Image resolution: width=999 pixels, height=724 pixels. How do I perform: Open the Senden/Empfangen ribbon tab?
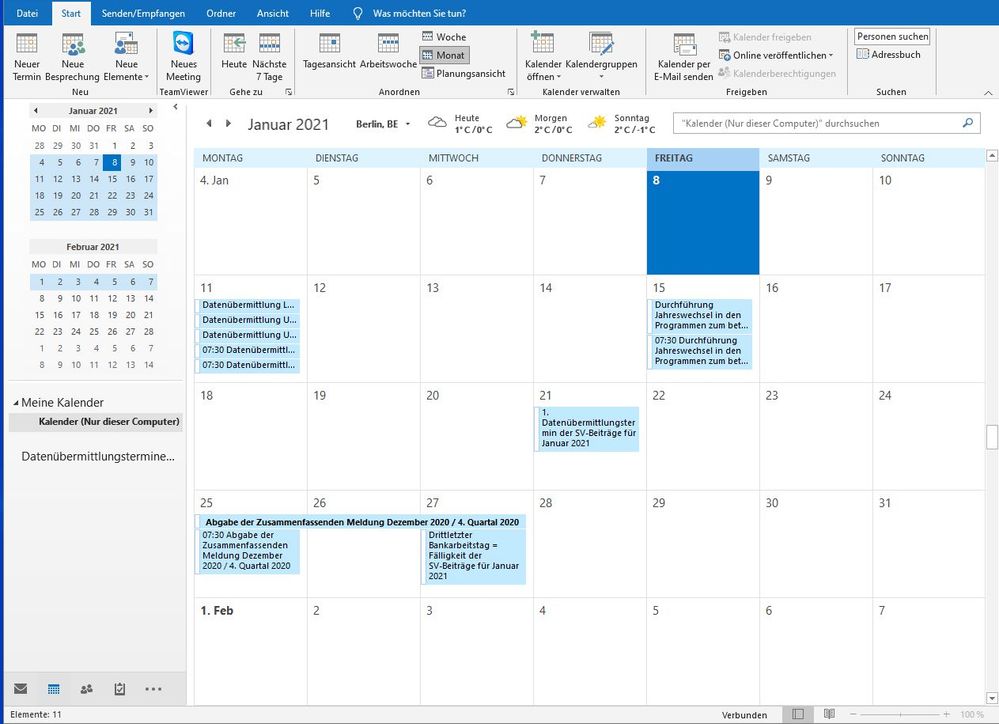coord(145,13)
